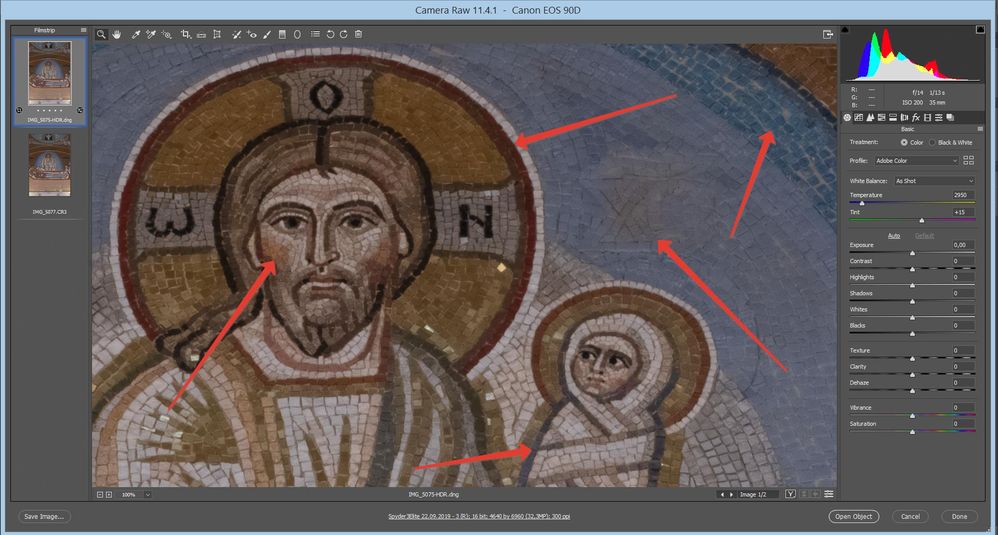Screen dimensions: 998x535
Task: Click the Saturation slider handle
Action: [x=912, y=431]
